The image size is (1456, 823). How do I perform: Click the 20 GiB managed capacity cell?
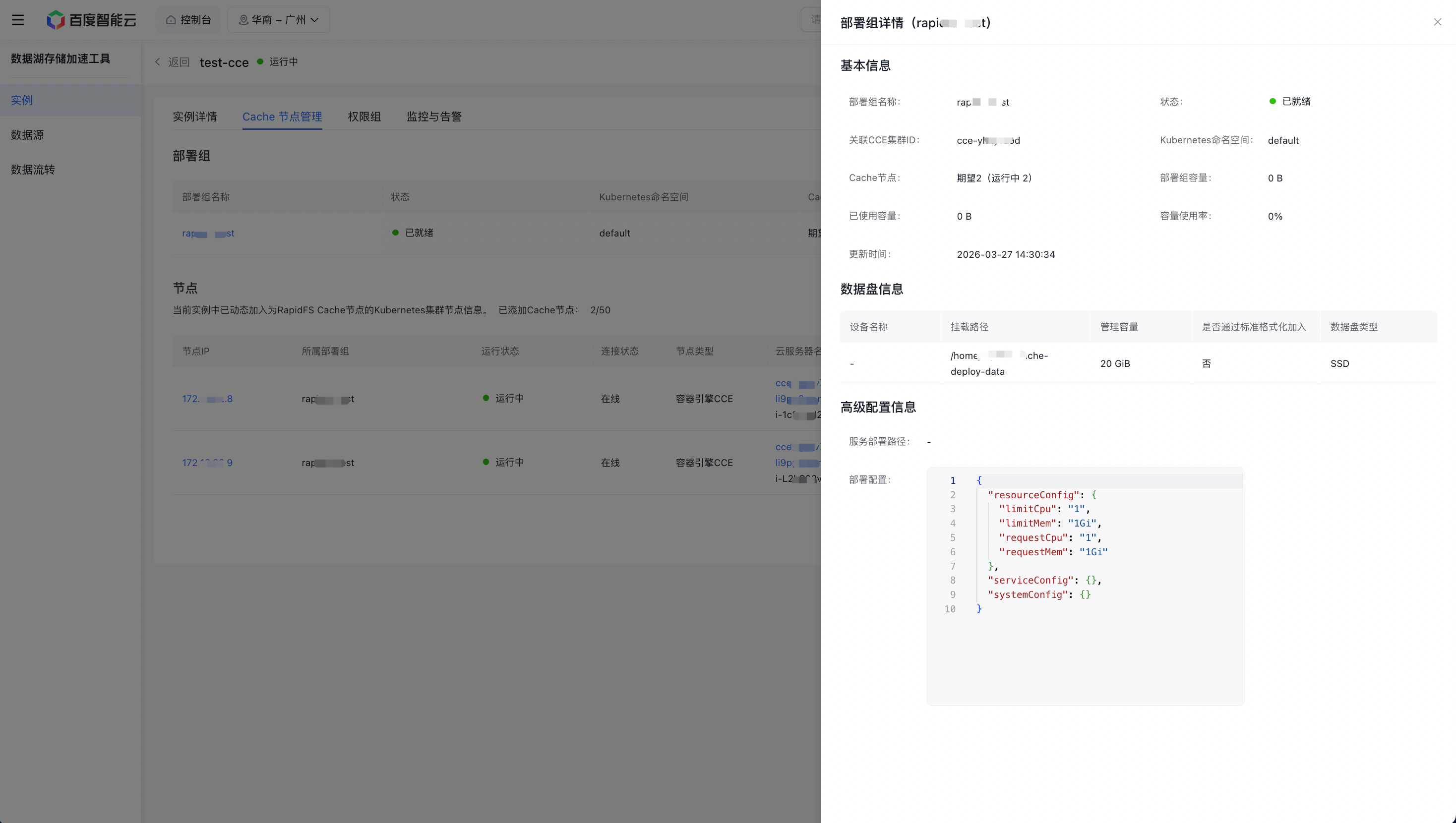coord(1115,363)
